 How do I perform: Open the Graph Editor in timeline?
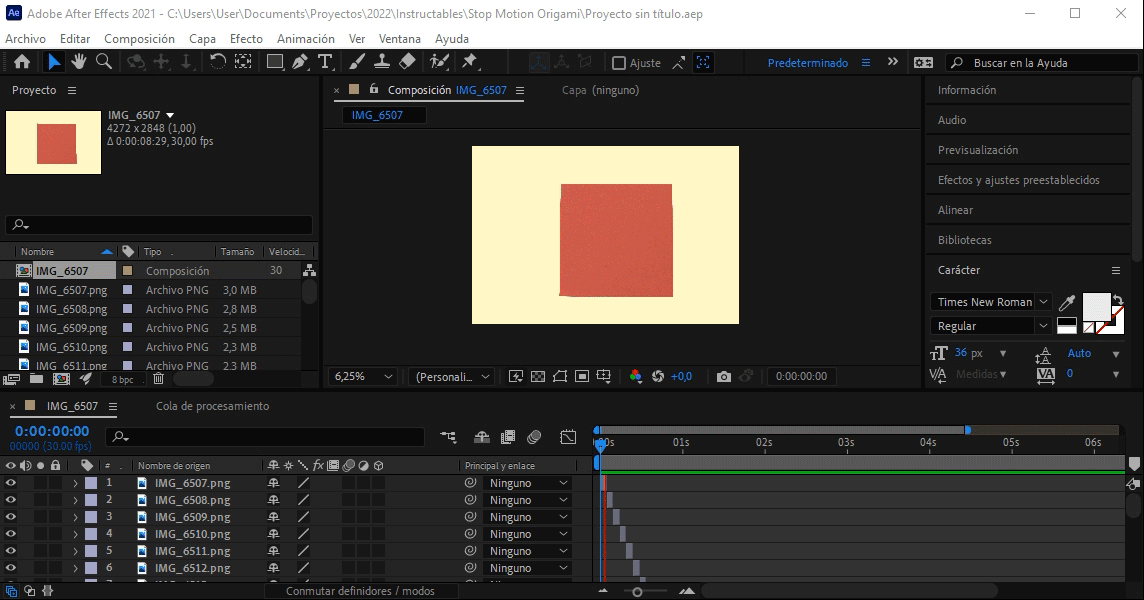coord(568,437)
